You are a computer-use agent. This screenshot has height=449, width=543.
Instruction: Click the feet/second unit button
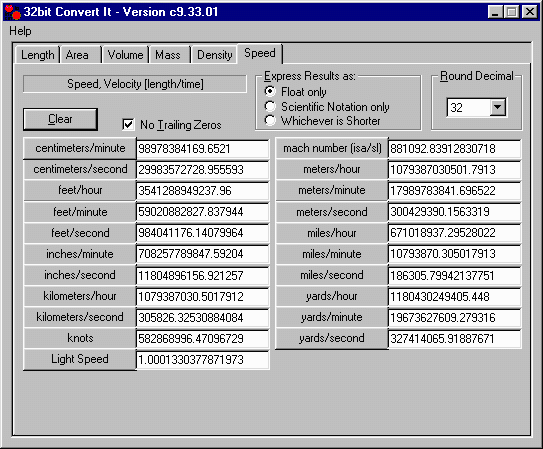80,233
